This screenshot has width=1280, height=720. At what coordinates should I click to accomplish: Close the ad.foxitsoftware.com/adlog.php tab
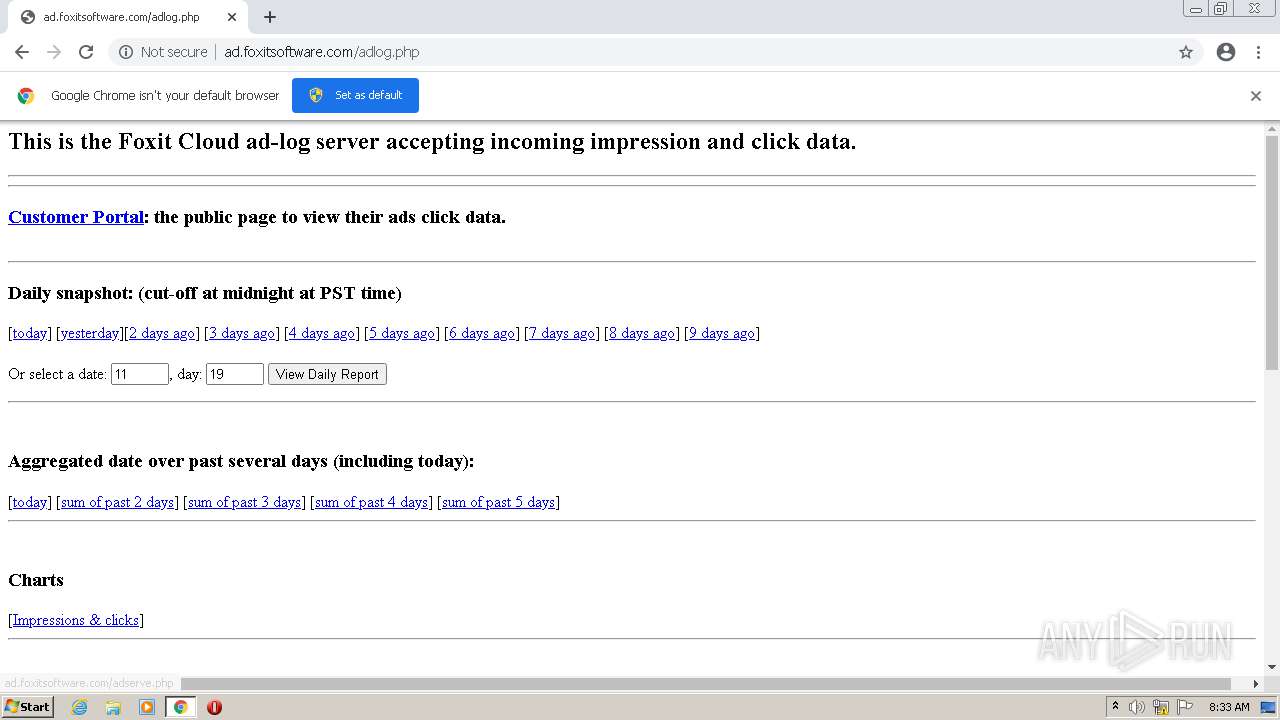pyautogui.click(x=231, y=17)
